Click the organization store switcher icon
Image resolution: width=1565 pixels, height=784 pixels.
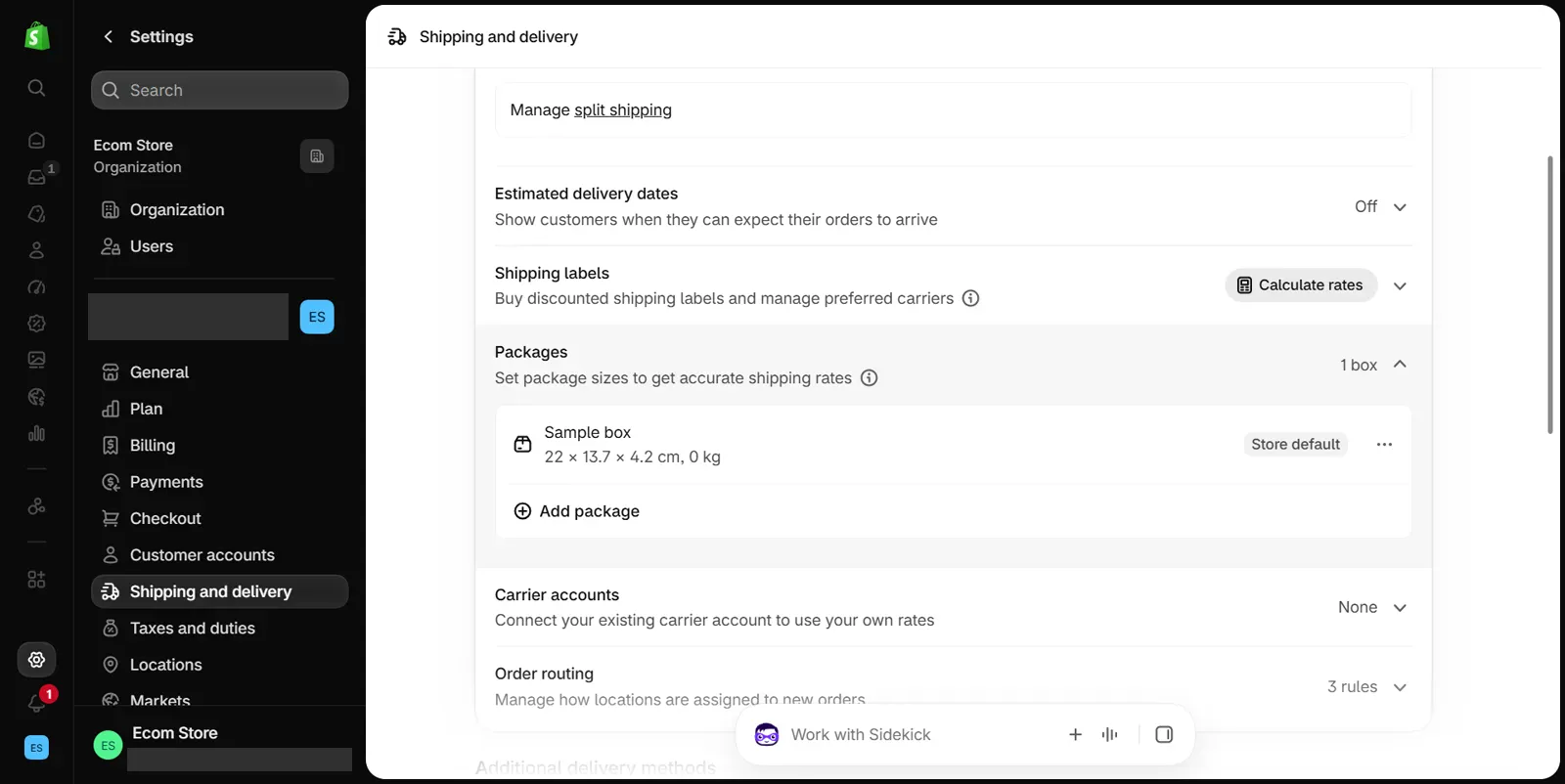(x=317, y=156)
